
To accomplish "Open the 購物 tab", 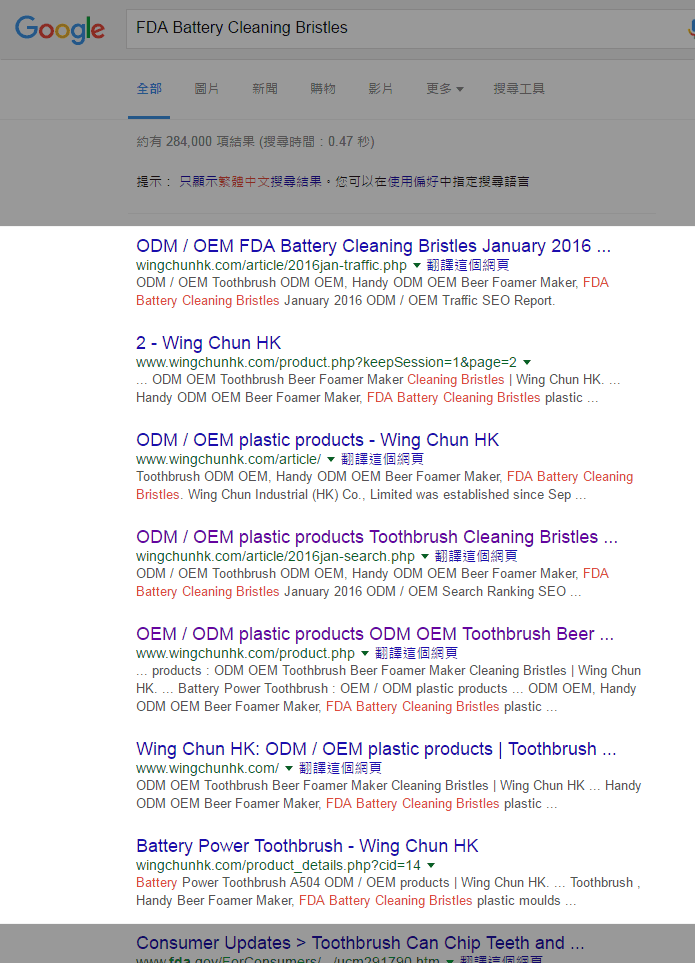I will (323, 89).
